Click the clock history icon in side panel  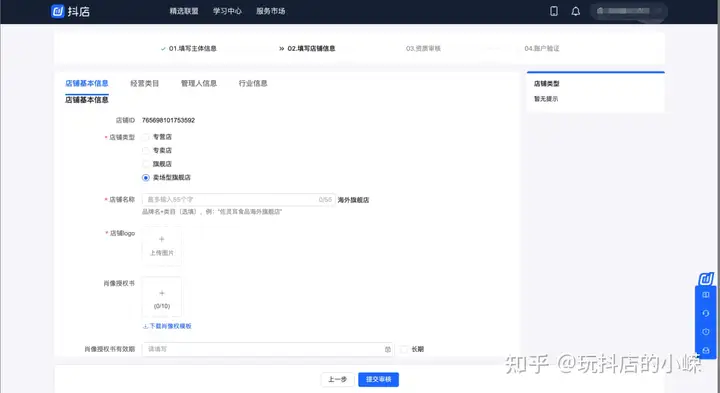click(x=706, y=331)
